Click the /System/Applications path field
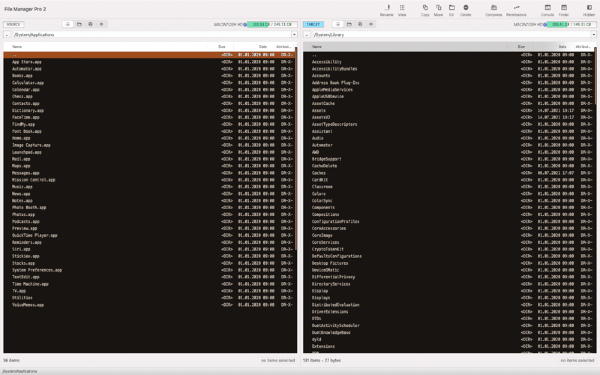The image size is (600, 375). 151,34
